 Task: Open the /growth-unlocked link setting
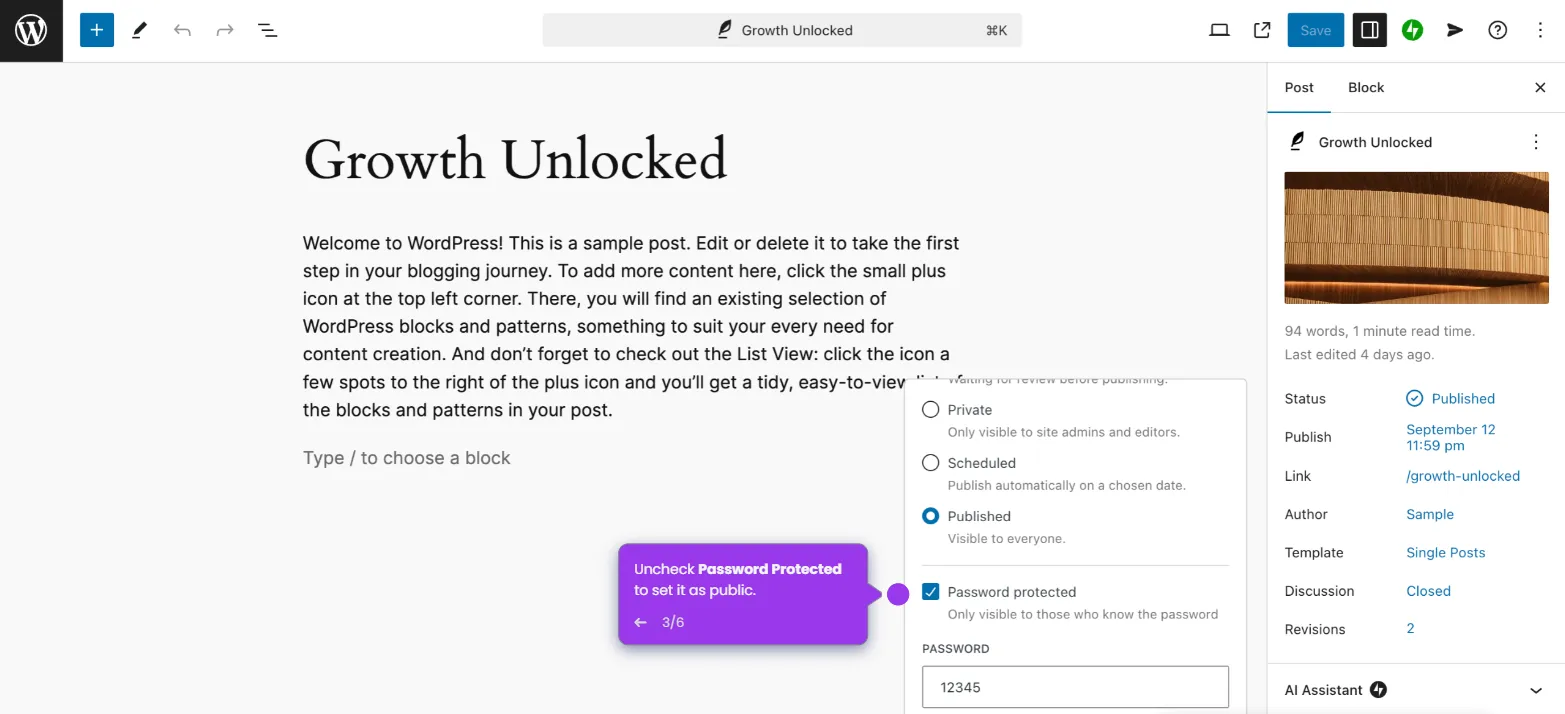click(1463, 476)
